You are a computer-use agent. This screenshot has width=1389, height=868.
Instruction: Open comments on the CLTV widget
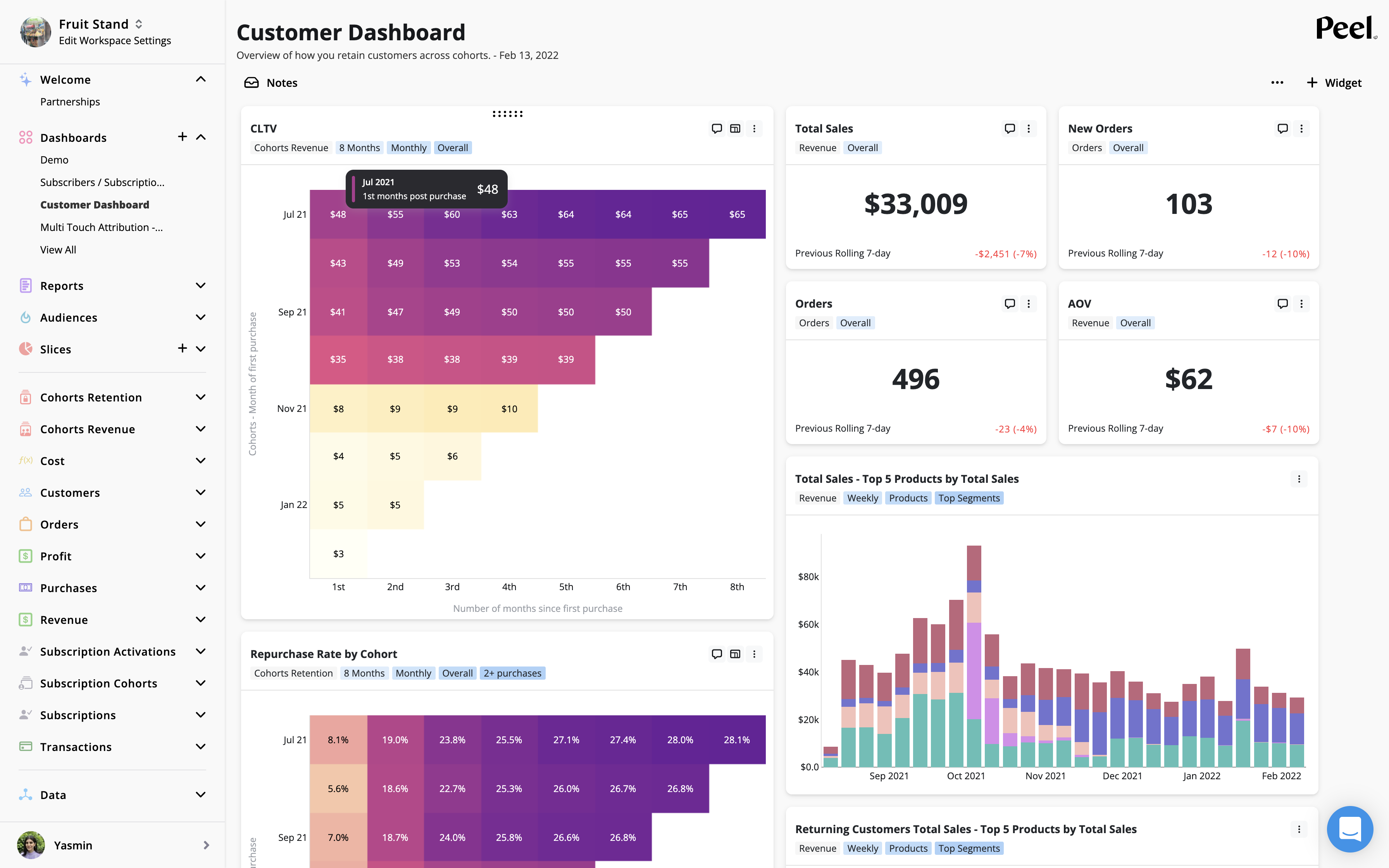tap(716, 129)
